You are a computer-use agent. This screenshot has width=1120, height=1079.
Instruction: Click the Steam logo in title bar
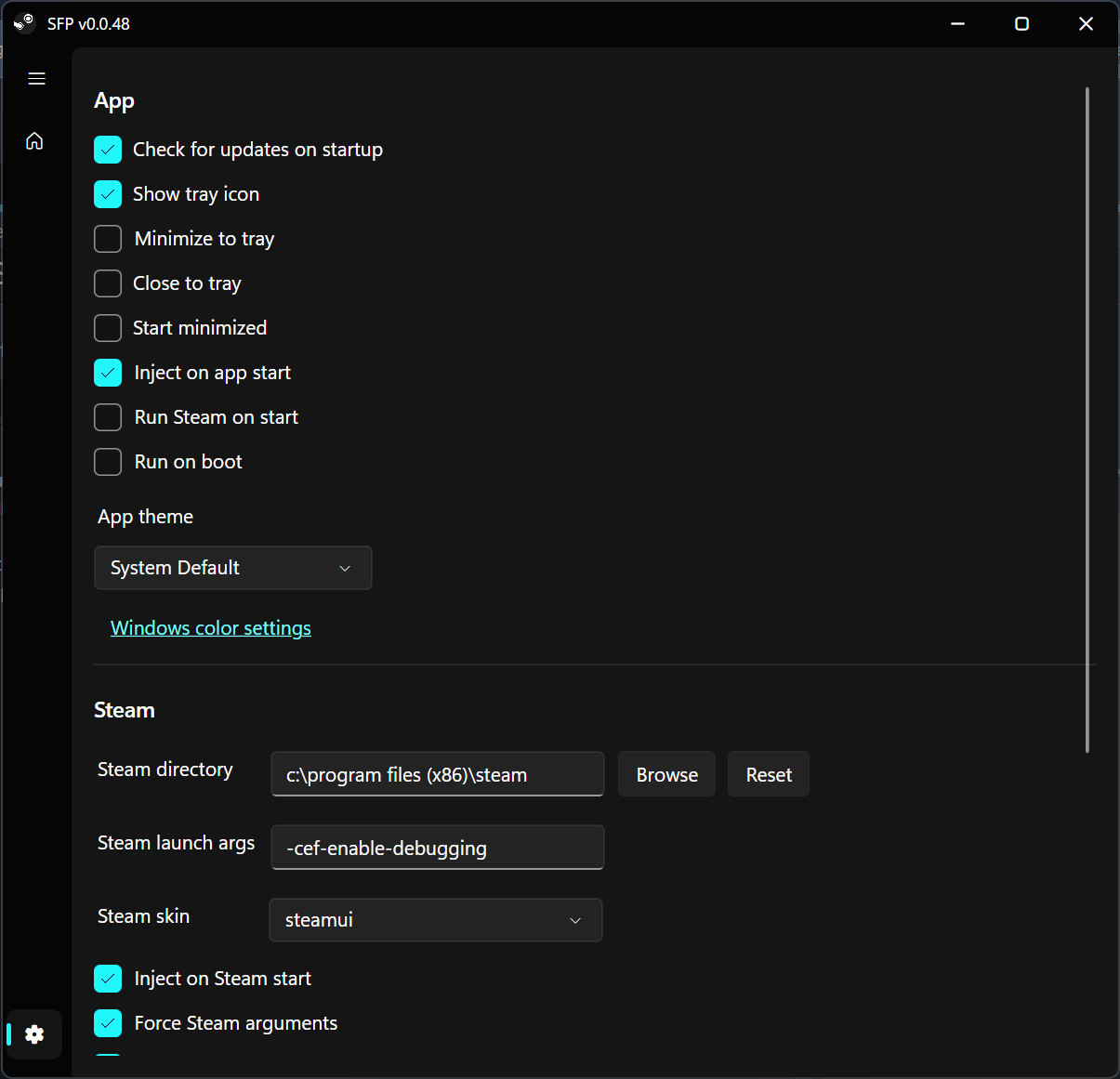click(x=24, y=23)
